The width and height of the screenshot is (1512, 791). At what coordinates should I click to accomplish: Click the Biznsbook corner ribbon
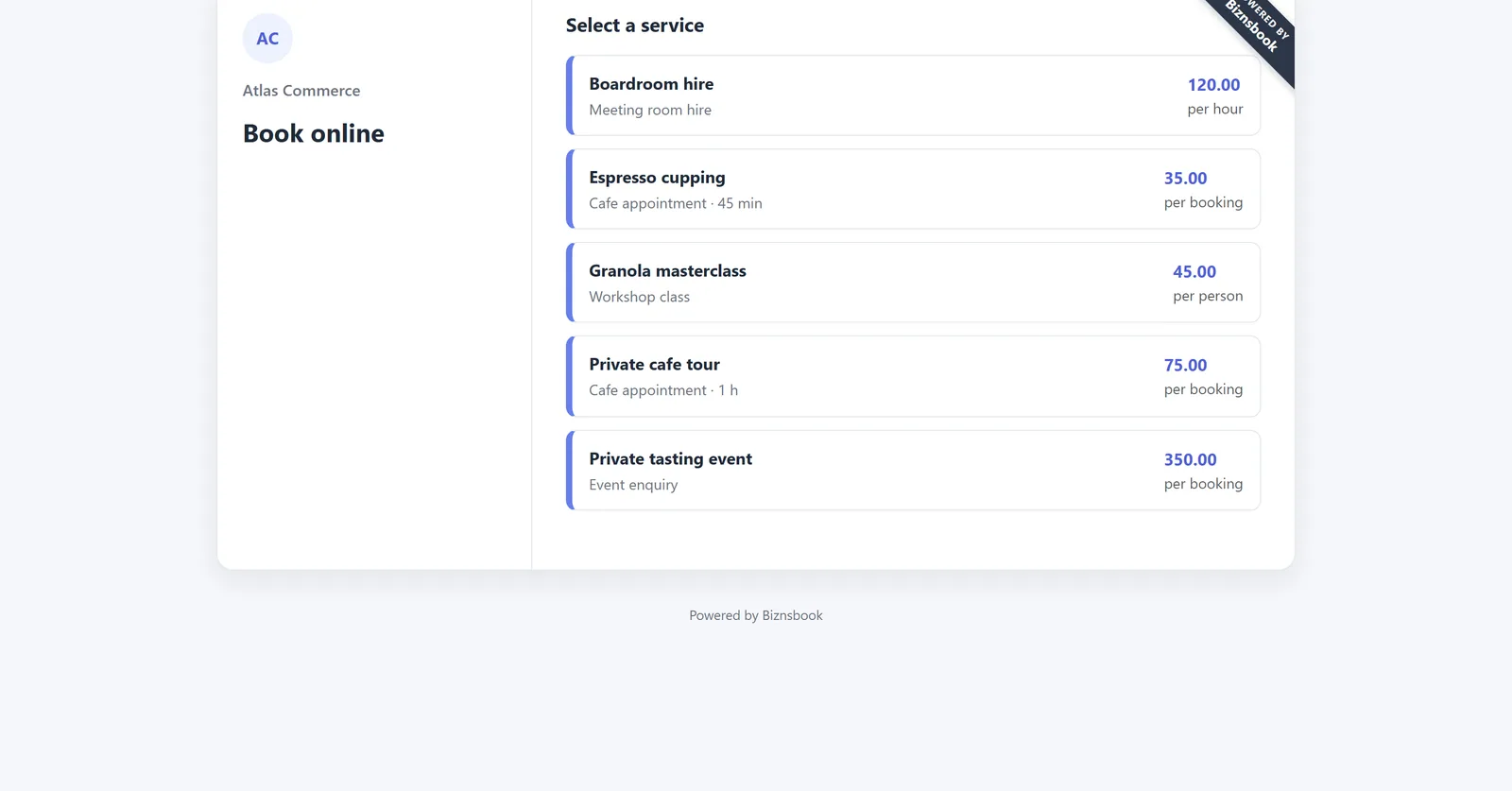(1255, 30)
